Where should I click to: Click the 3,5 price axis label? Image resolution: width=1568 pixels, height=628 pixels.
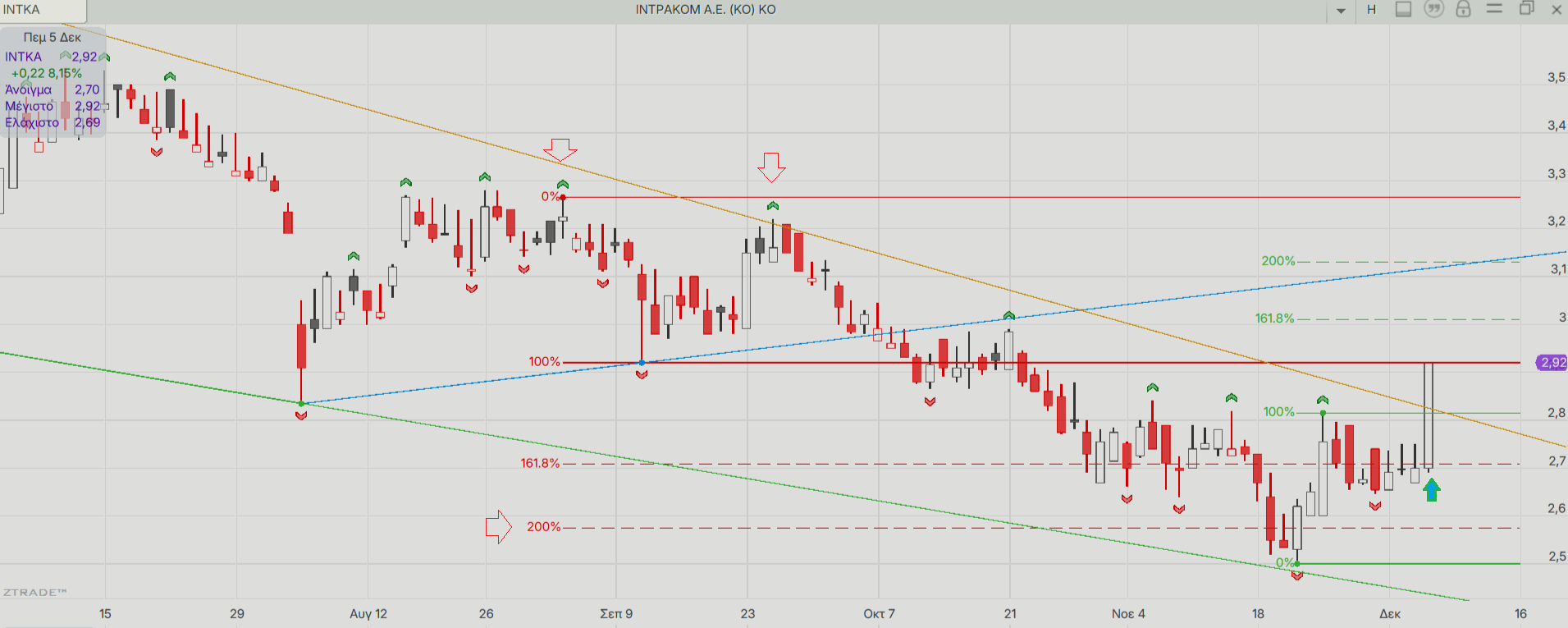click(1556, 77)
